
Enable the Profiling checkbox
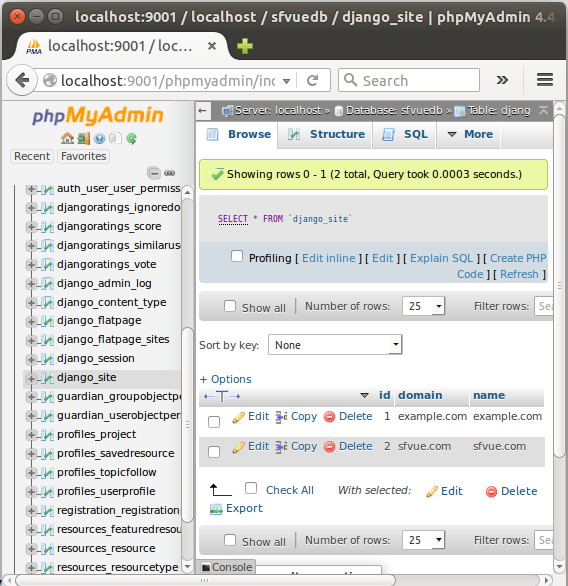click(x=237, y=256)
